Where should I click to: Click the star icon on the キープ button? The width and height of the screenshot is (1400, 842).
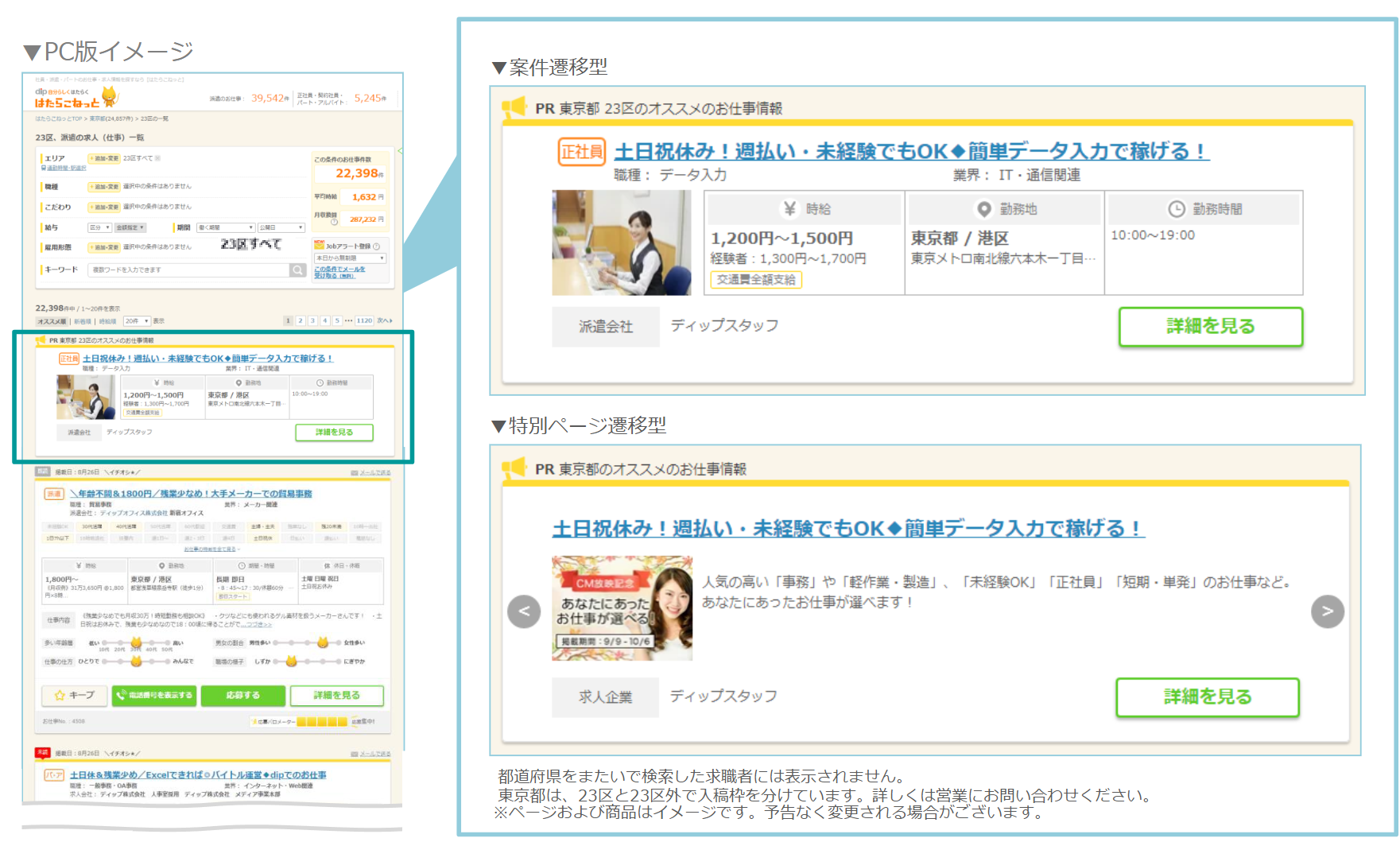(59, 695)
